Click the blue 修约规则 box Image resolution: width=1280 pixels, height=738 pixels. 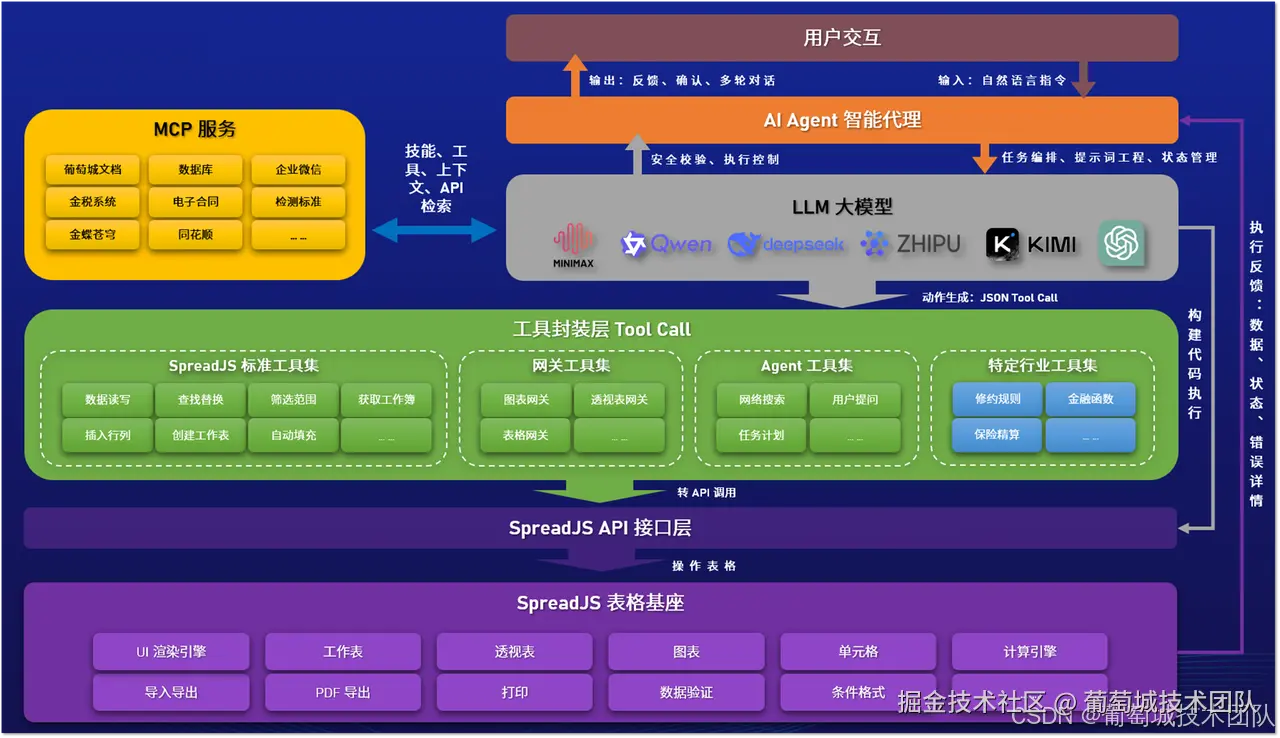tap(997, 399)
